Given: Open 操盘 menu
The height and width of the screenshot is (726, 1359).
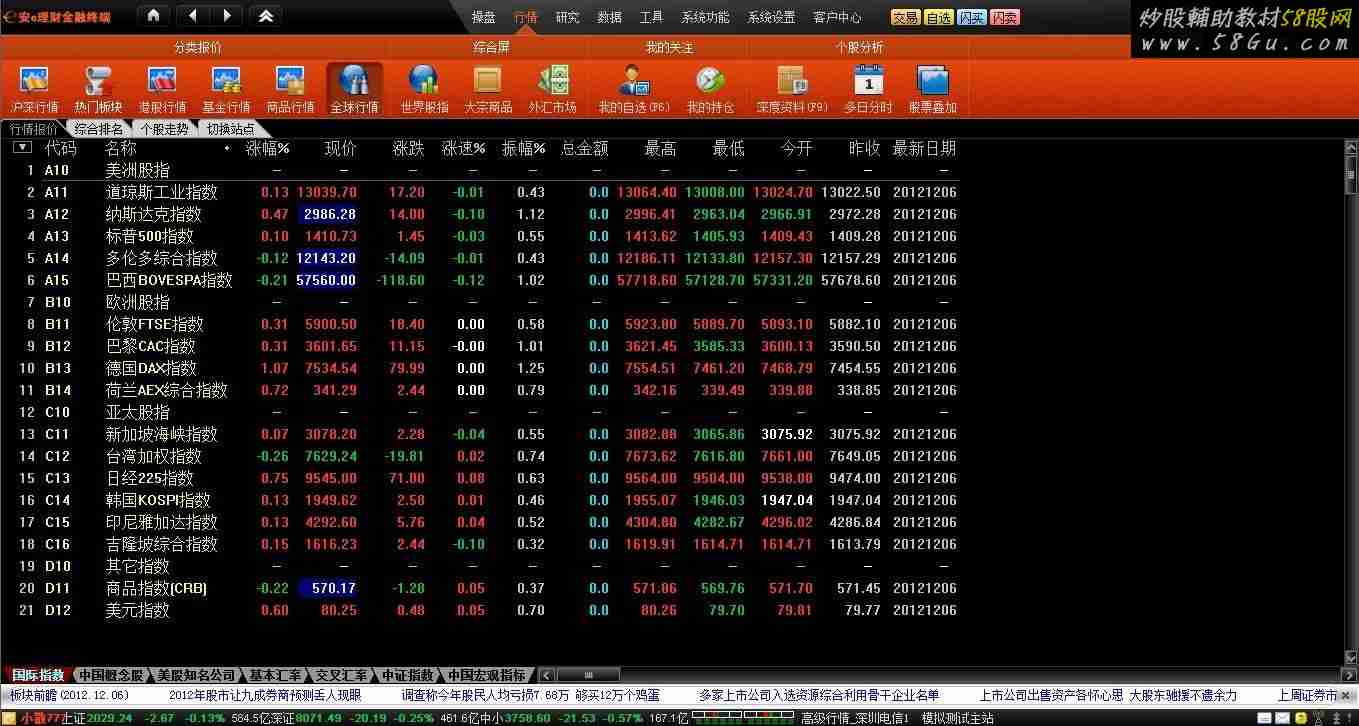Looking at the screenshot, I should [x=484, y=17].
